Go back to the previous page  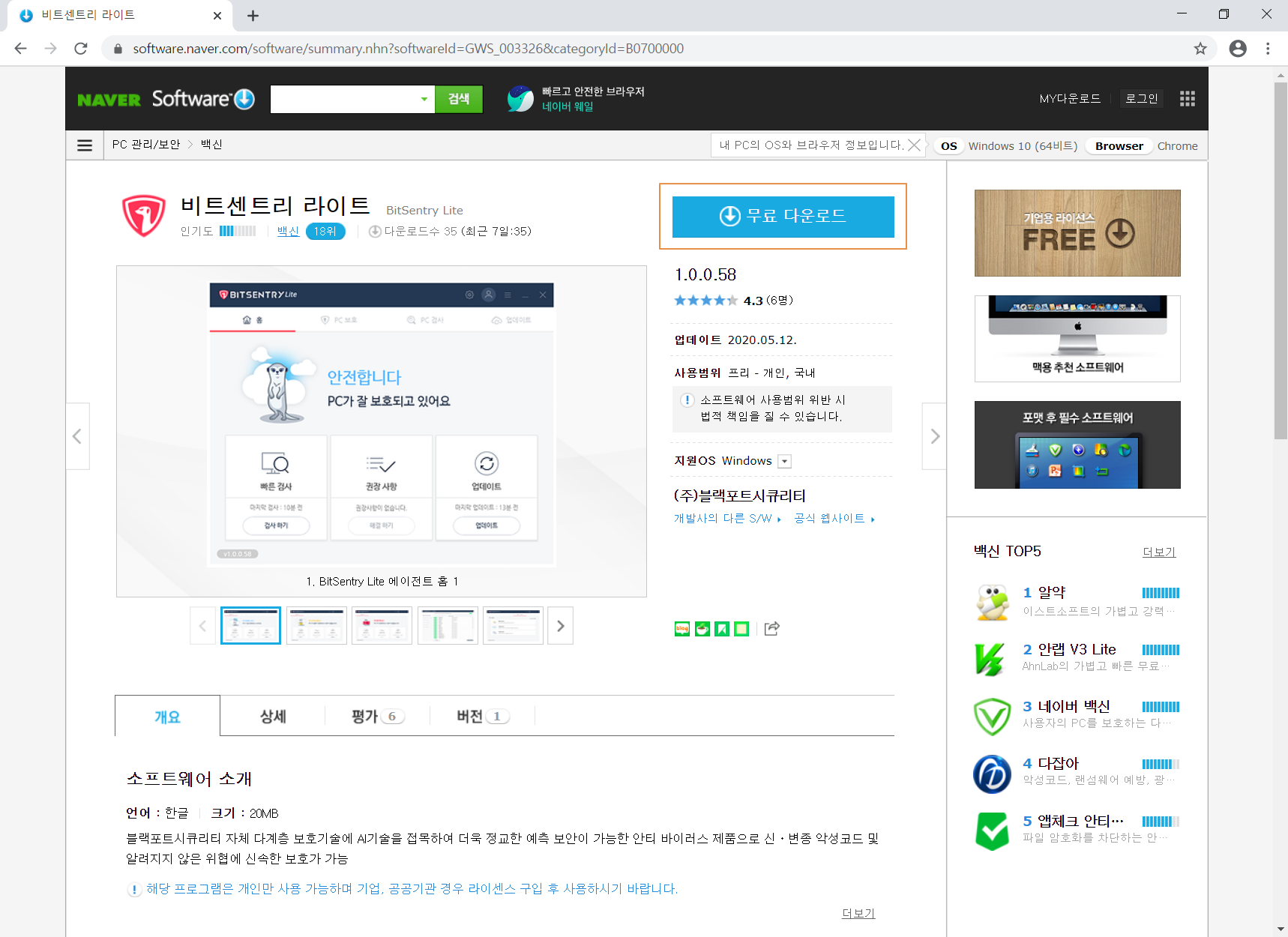(21, 49)
